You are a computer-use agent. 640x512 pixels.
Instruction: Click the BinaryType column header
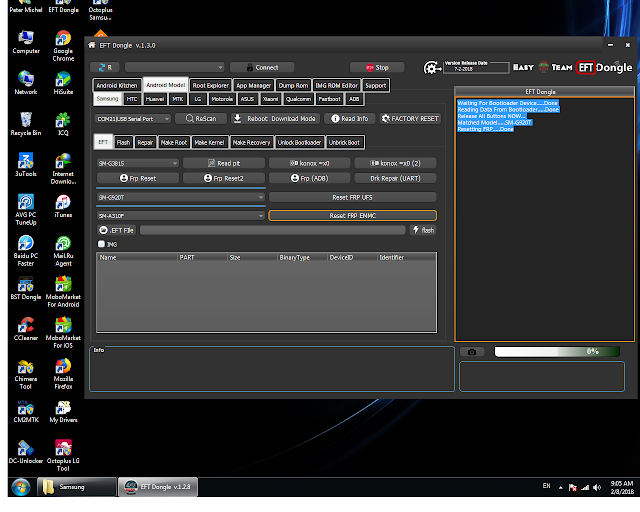pos(302,258)
